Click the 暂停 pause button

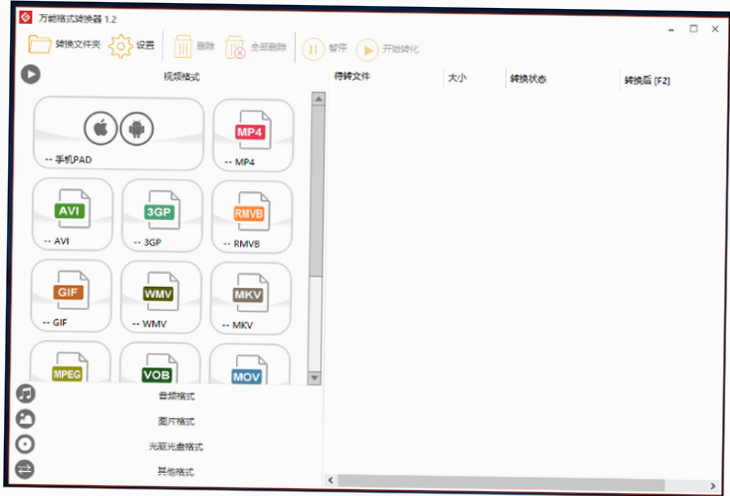[x=324, y=48]
